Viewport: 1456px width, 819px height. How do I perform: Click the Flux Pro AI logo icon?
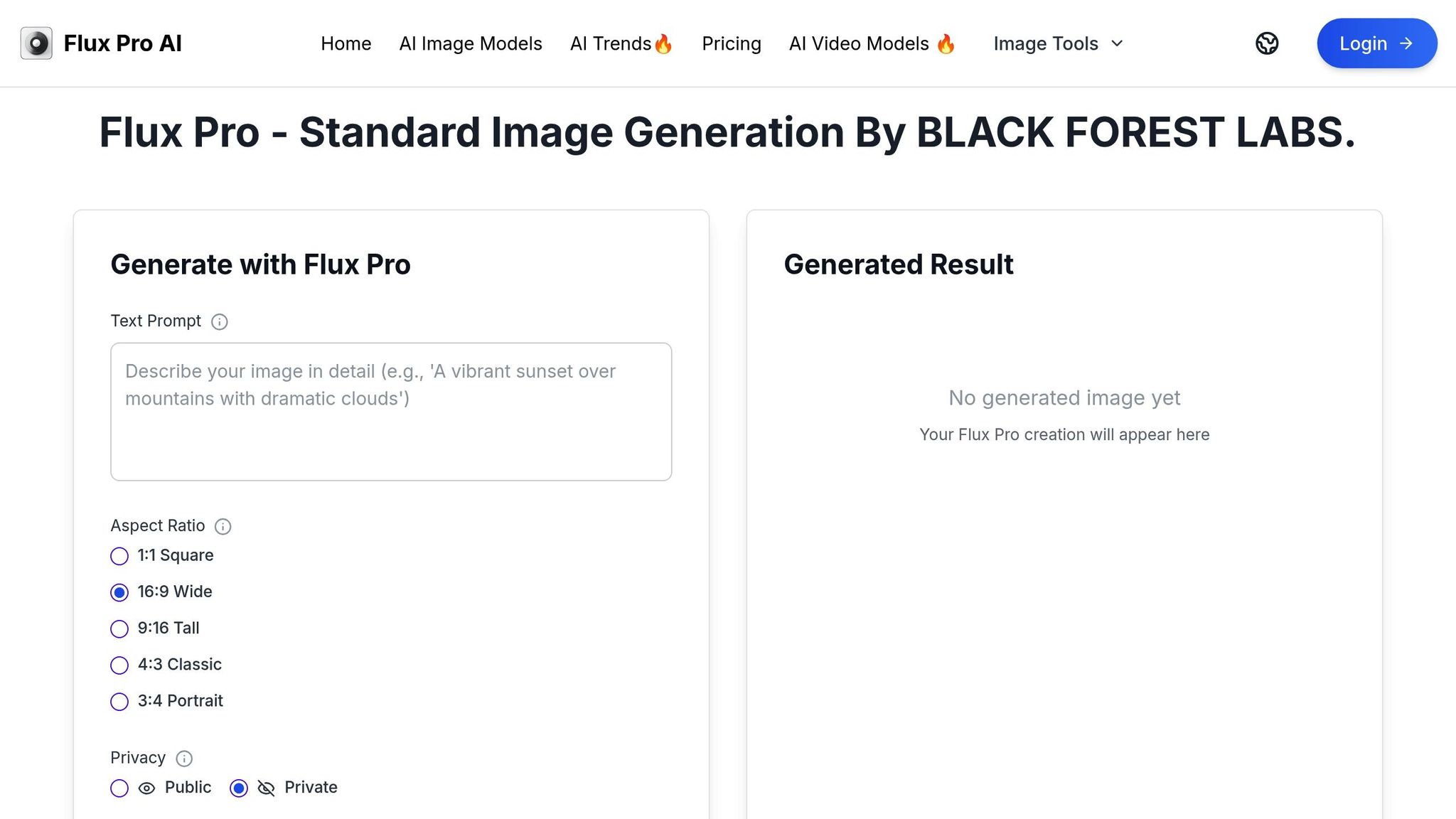tap(36, 43)
